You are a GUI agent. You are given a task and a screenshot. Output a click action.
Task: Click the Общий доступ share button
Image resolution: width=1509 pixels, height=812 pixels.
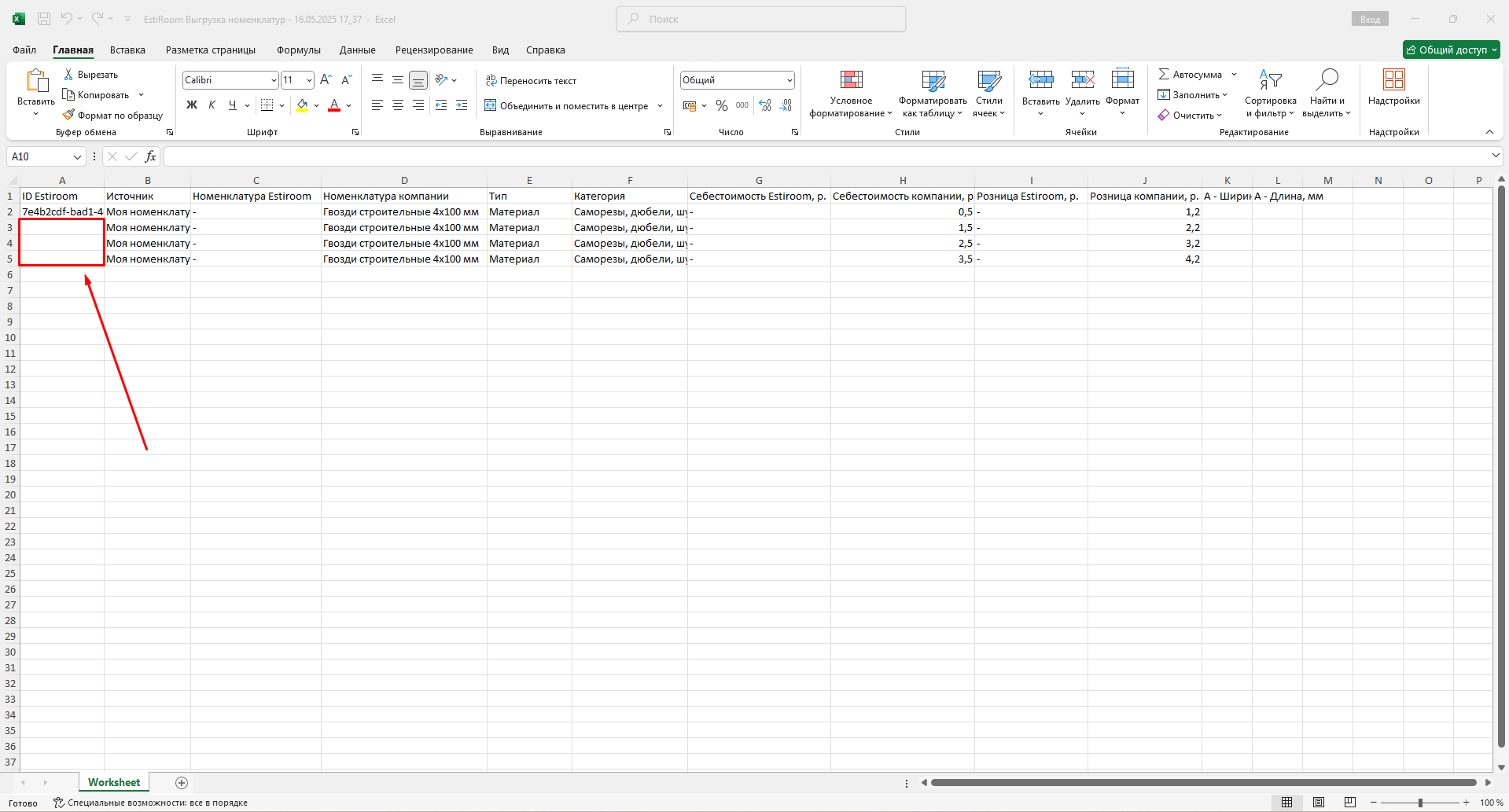click(1451, 50)
